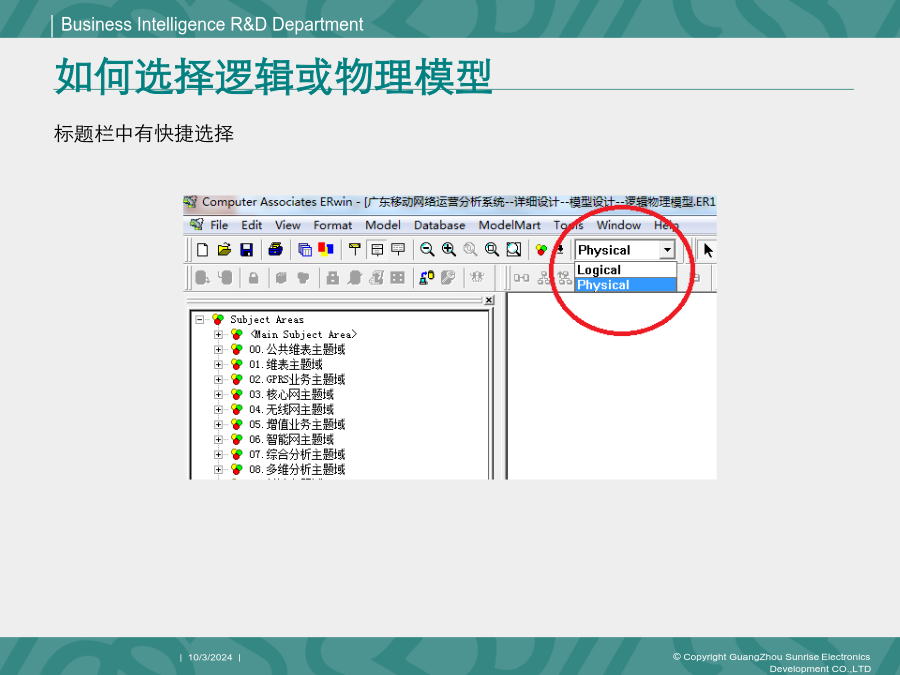Click the greyed linked-boxes relationship icon
The width and height of the screenshot is (900, 675).
(521, 278)
